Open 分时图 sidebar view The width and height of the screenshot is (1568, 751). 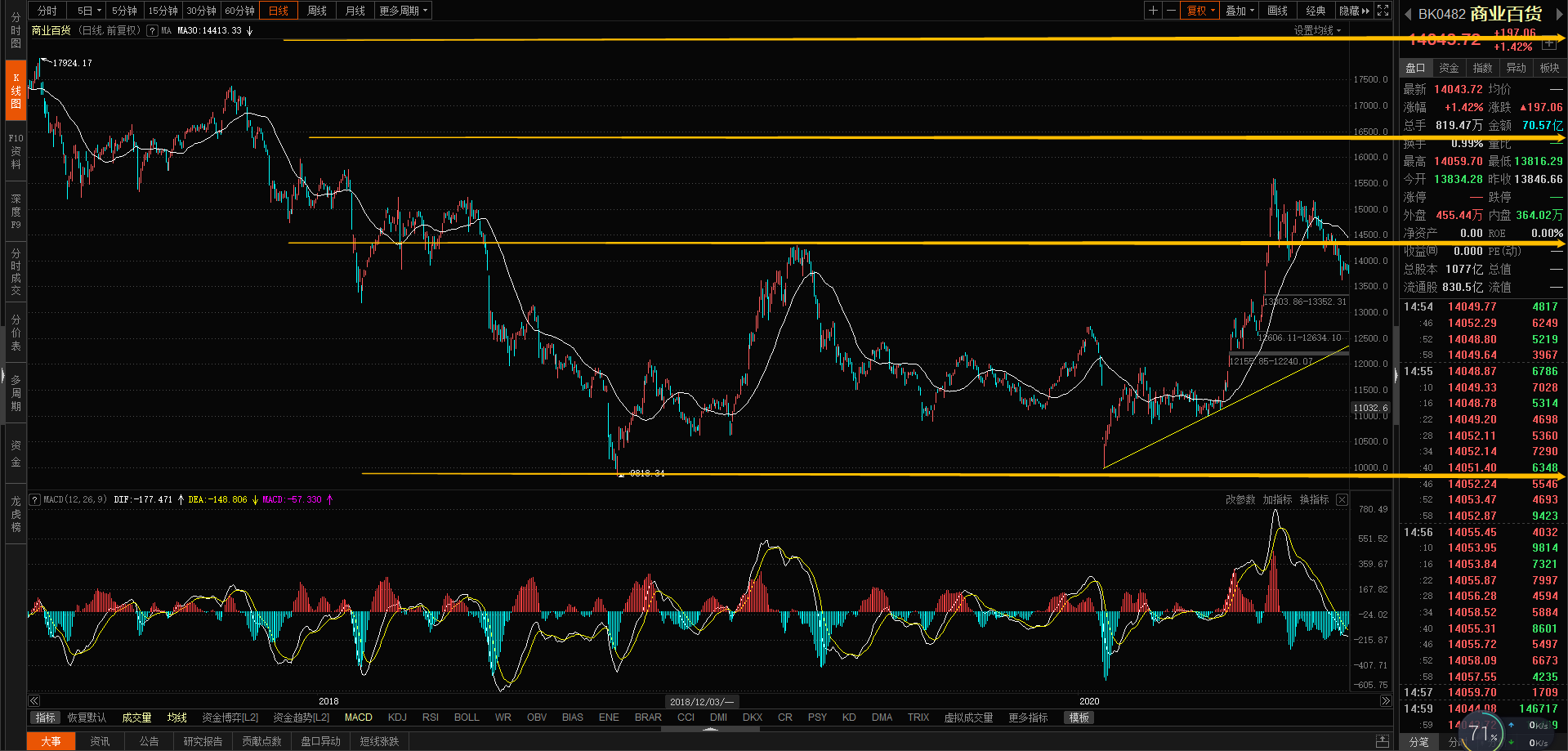coord(16,30)
